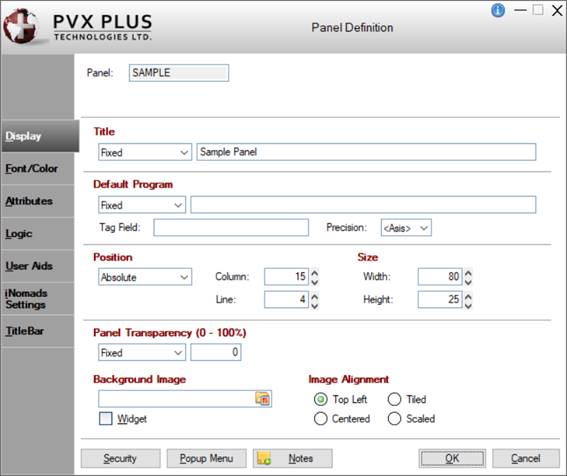
Task: Decrease Height value with down arrow
Action: (x=468, y=305)
